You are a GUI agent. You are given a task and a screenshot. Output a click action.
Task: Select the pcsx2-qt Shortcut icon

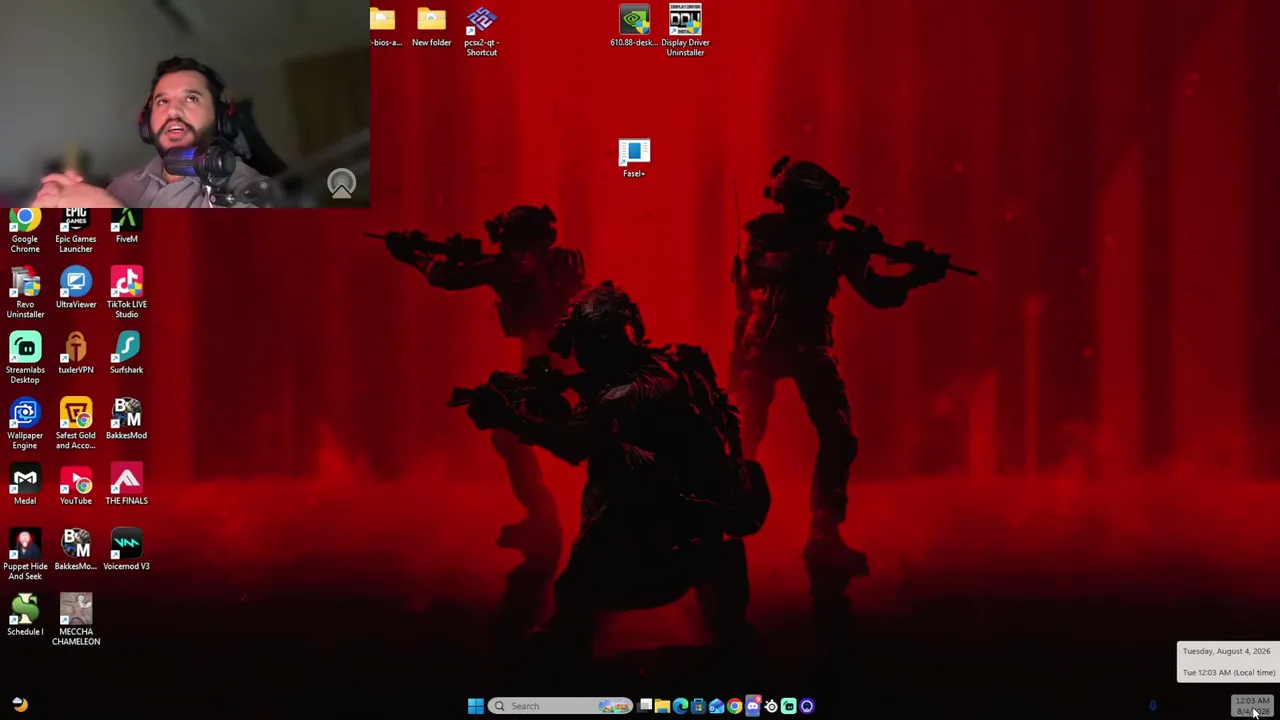481,32
